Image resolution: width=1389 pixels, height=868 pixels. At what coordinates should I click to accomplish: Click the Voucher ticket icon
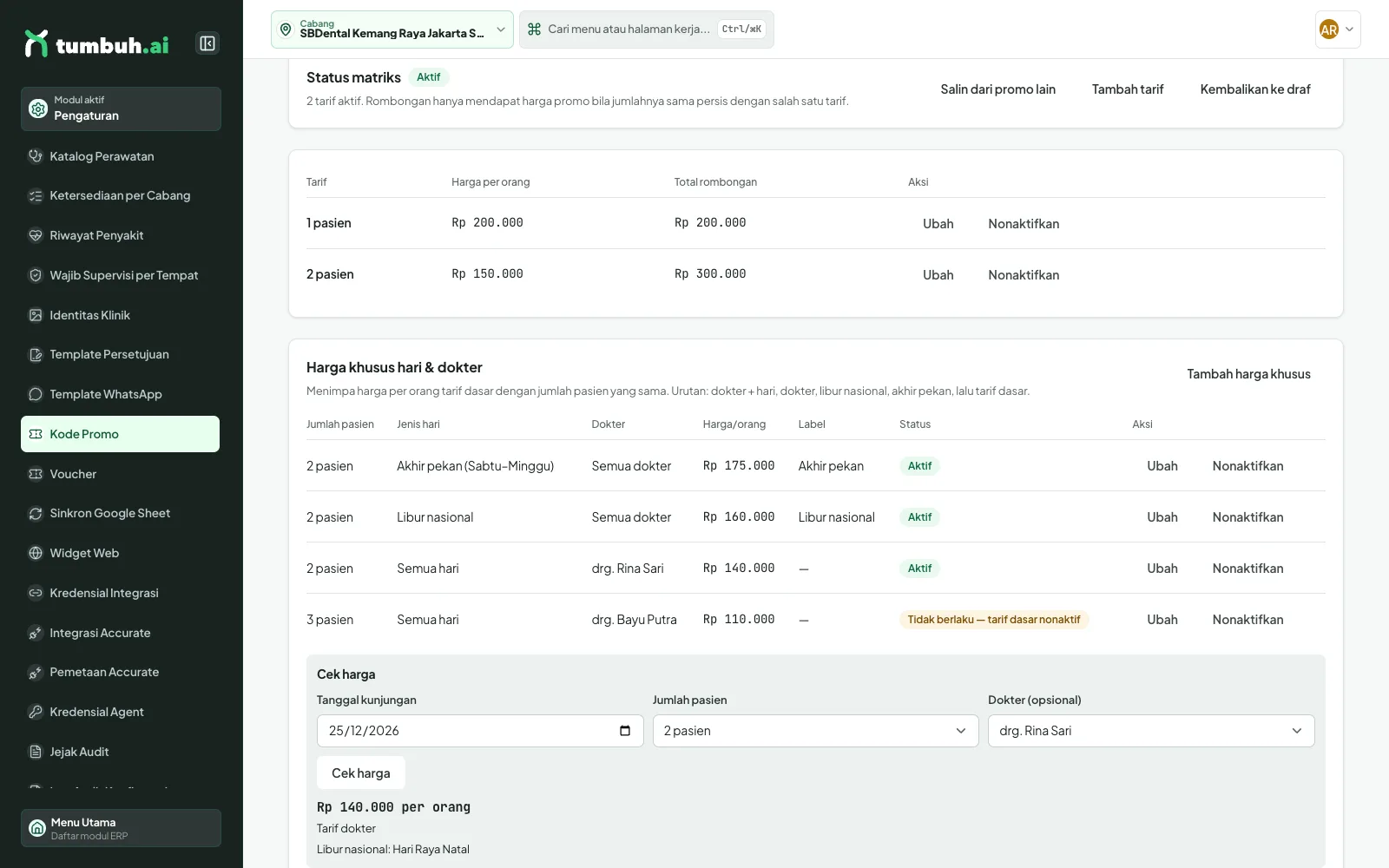pos(36,474)
